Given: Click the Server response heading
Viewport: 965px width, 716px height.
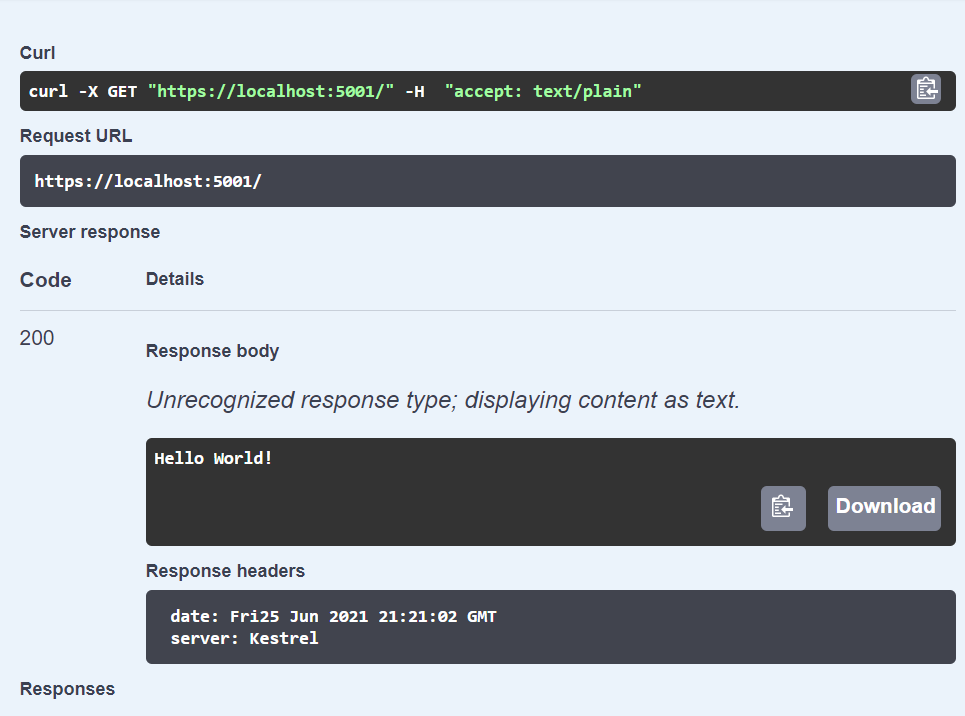Looking at the screenshot, I should coord(90,232).
